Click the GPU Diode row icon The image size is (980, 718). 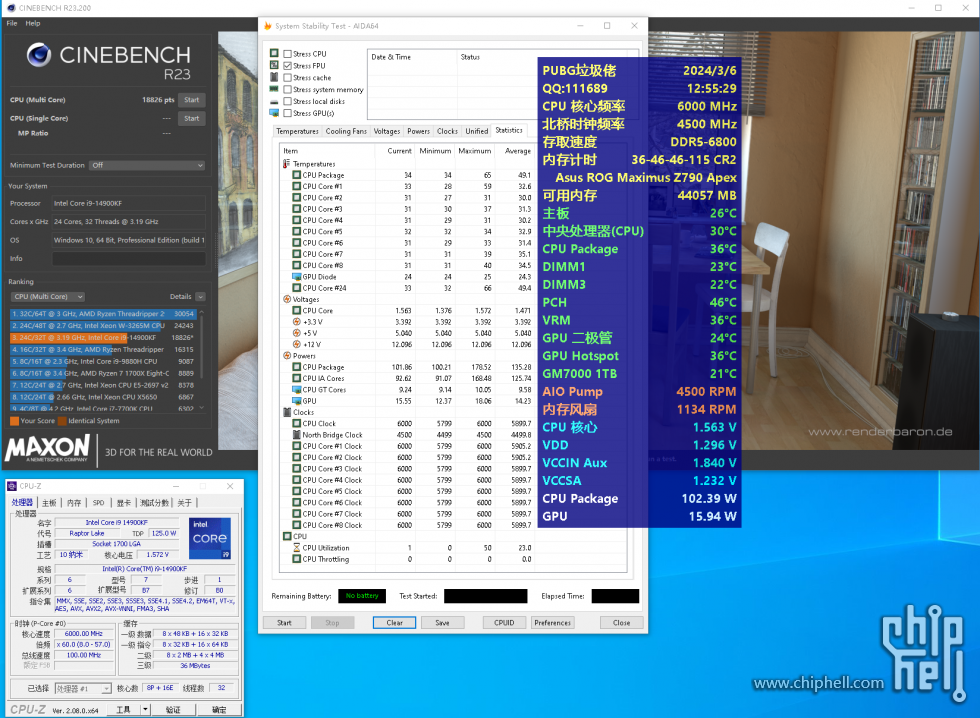297,277
